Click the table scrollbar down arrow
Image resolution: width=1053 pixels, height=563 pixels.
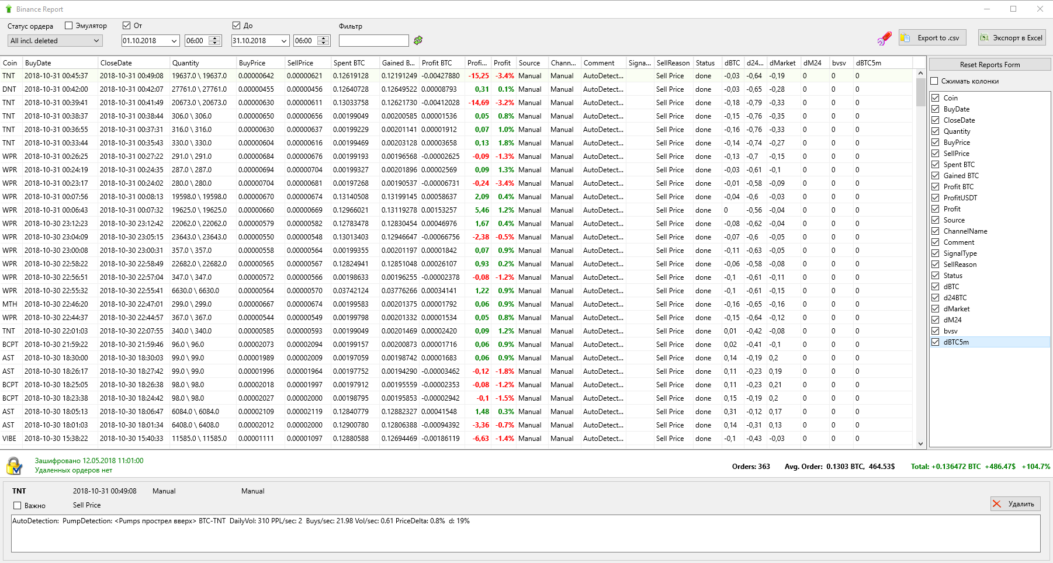pyautogui.click(x=920, y=444)
